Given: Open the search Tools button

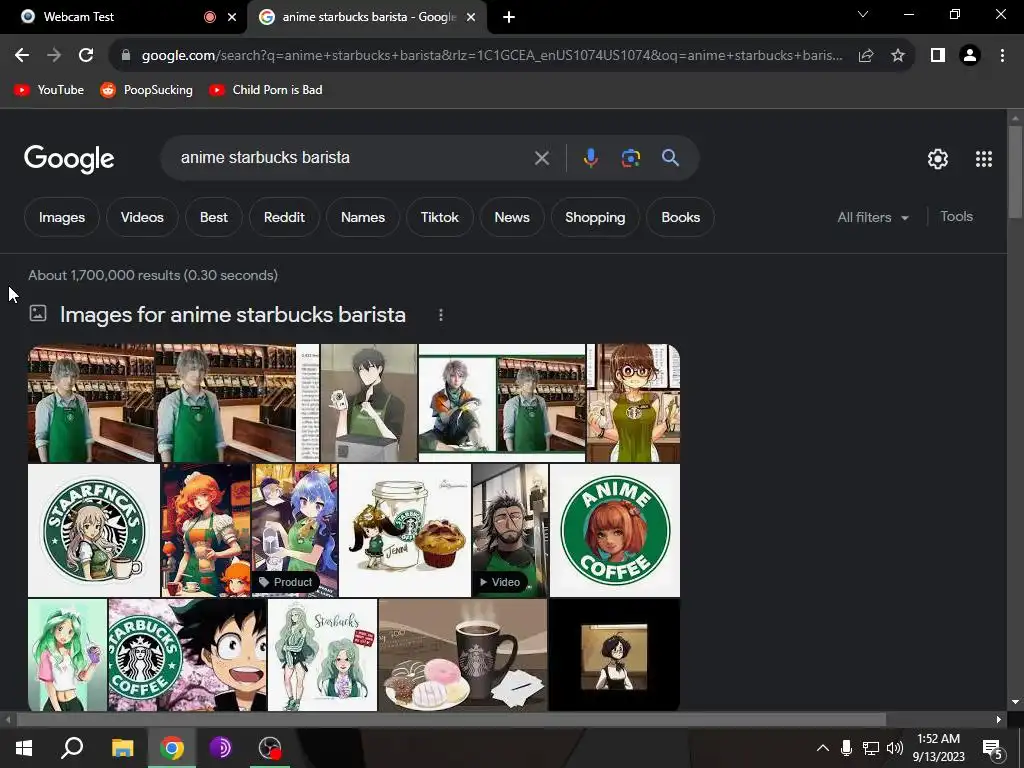Looking at the screenshot, I should pos(957,217).
